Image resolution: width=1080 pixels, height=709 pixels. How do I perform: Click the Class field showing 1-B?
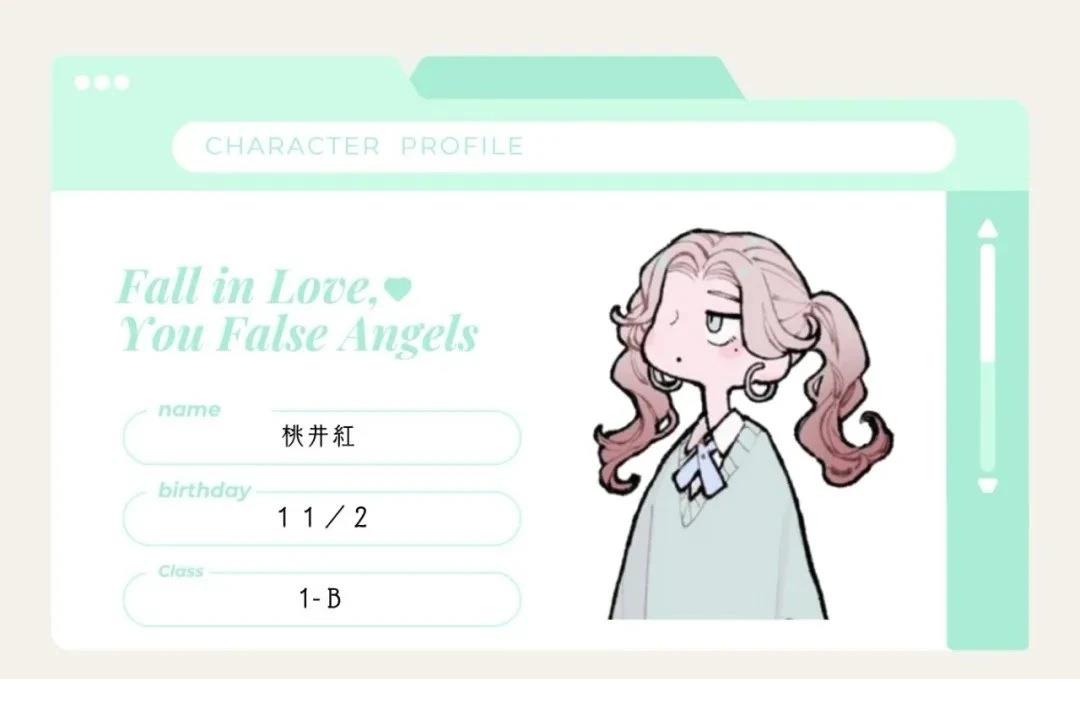click(322, 599)
